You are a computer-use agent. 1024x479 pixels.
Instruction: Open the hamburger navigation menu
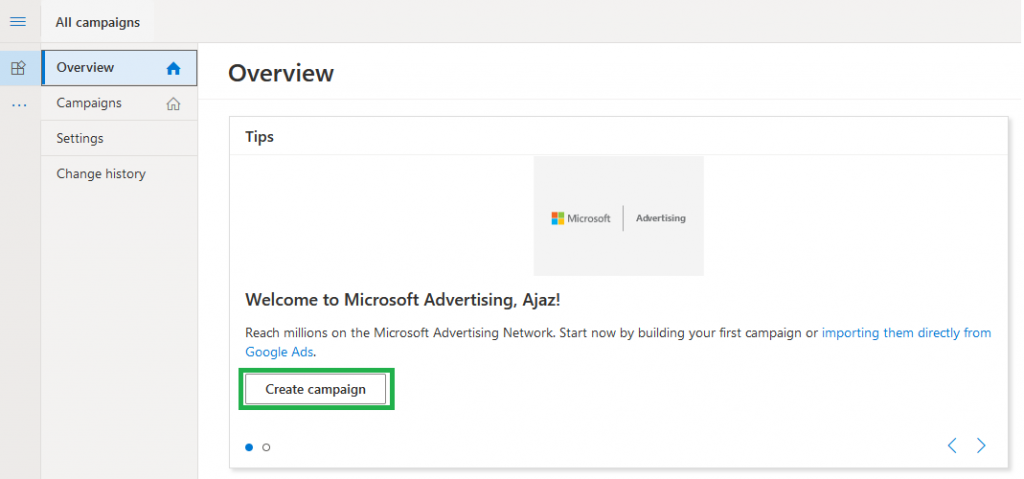[18, 22]
